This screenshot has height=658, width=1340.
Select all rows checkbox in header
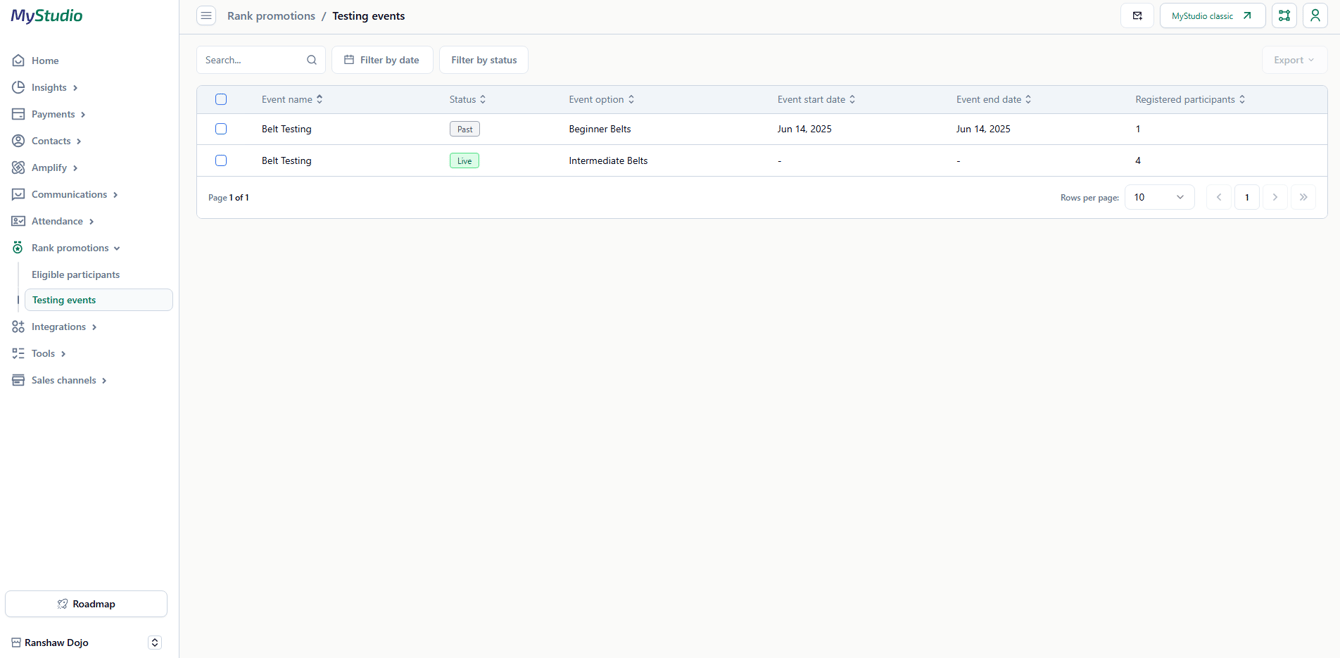point(221,100)
